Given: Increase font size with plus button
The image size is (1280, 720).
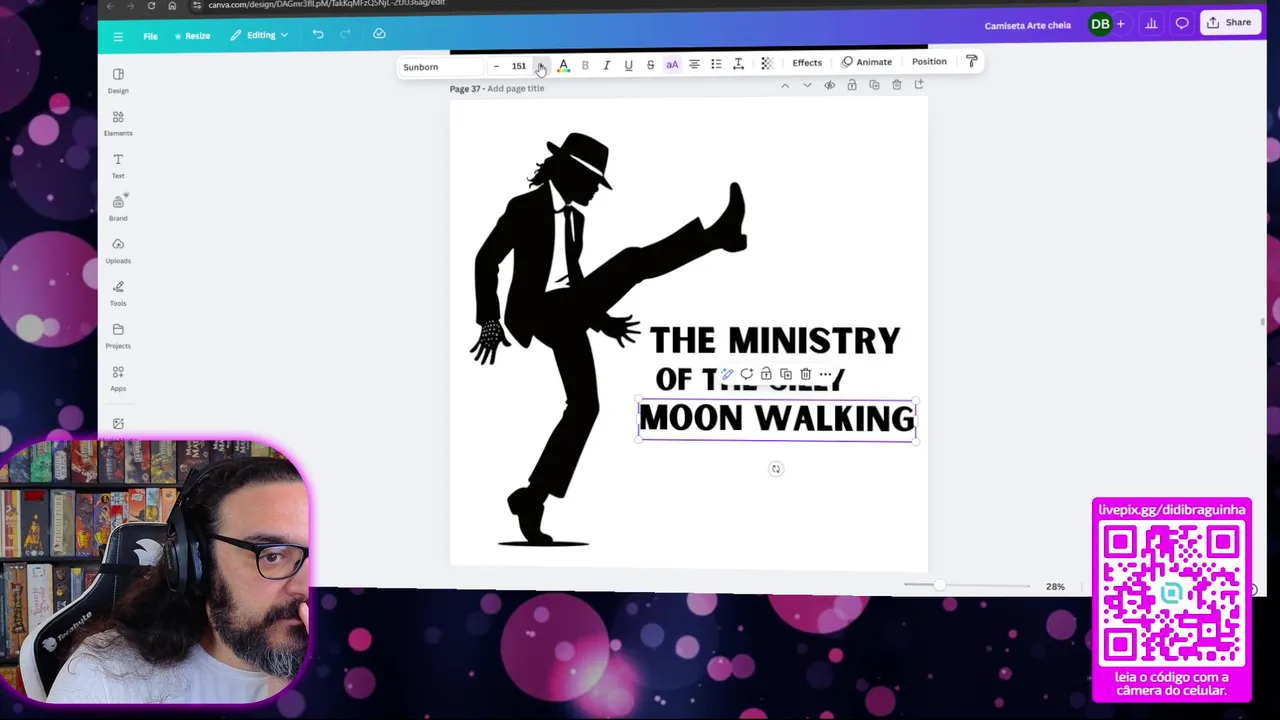Looking at the screenshot, I should [540, 66].
